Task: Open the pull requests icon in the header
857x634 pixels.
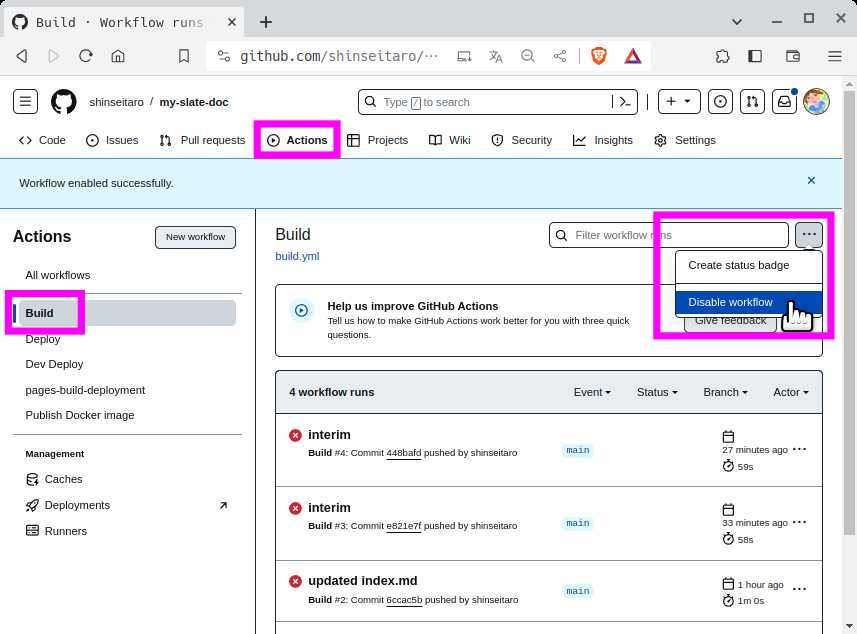Action: point(752,102)
